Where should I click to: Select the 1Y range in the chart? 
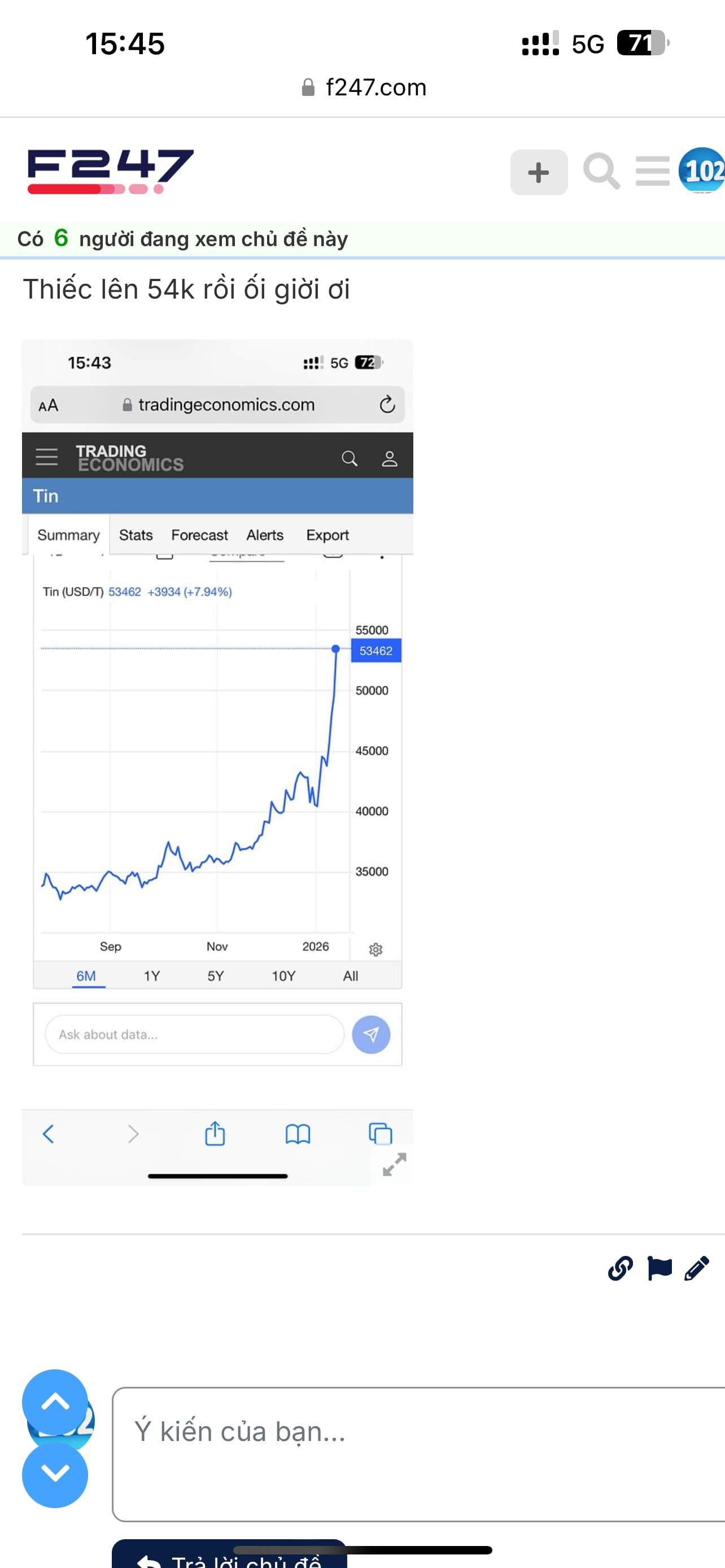click(151, 976)
